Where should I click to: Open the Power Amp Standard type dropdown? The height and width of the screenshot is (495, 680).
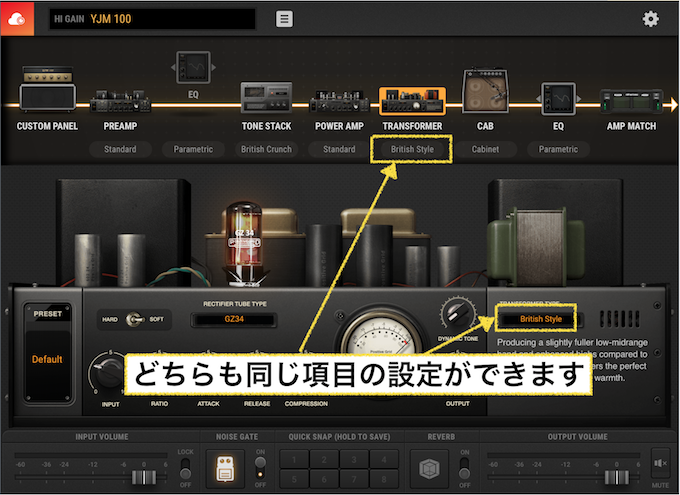[x=339, y=149]
